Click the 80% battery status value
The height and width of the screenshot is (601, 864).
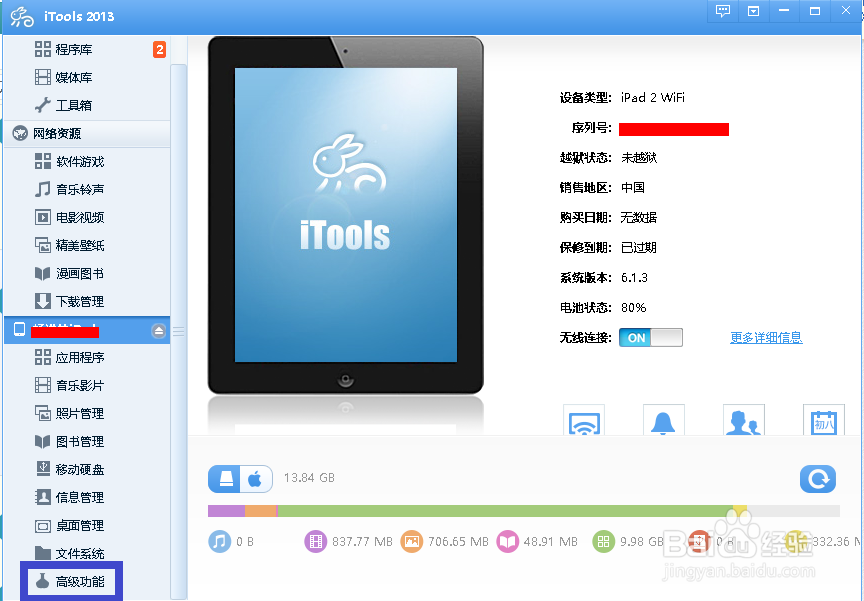[634, 307]
